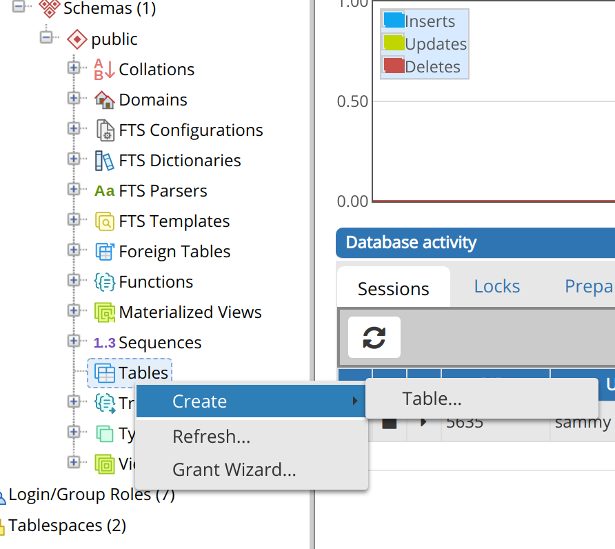Screen dimensions: 615x549
Task: Switch to the Sessions tab
Action: [x=393, y=288]
